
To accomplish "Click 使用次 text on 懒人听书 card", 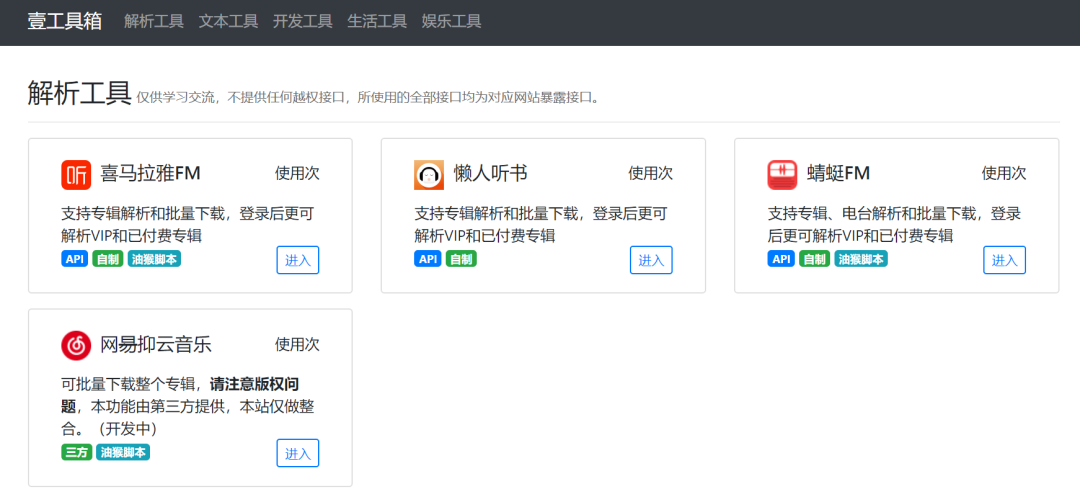I will click(650, 173).
